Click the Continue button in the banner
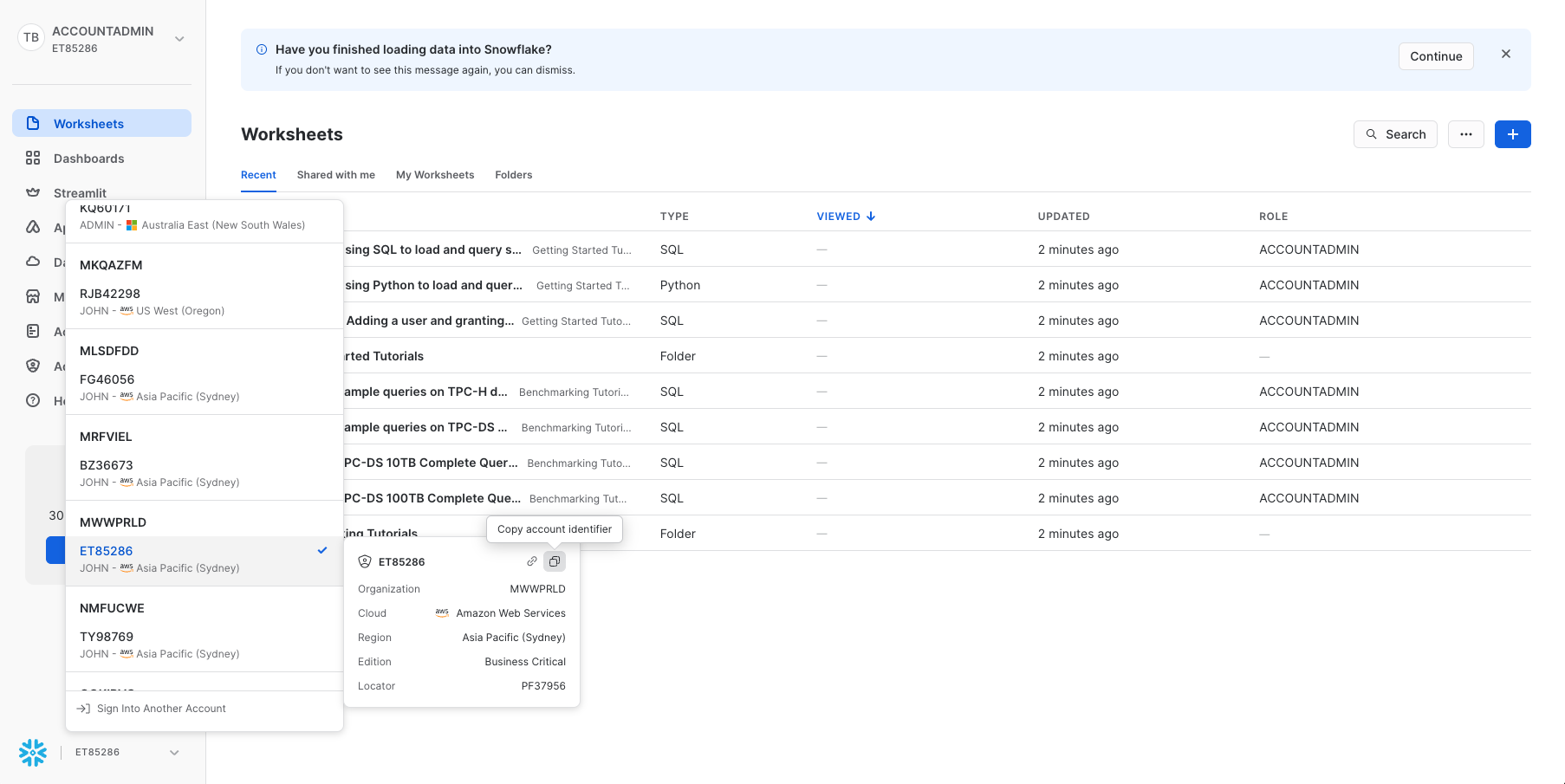Image resolution: width=1565 pixels, height=784 pixels. tap(1435, 56)
